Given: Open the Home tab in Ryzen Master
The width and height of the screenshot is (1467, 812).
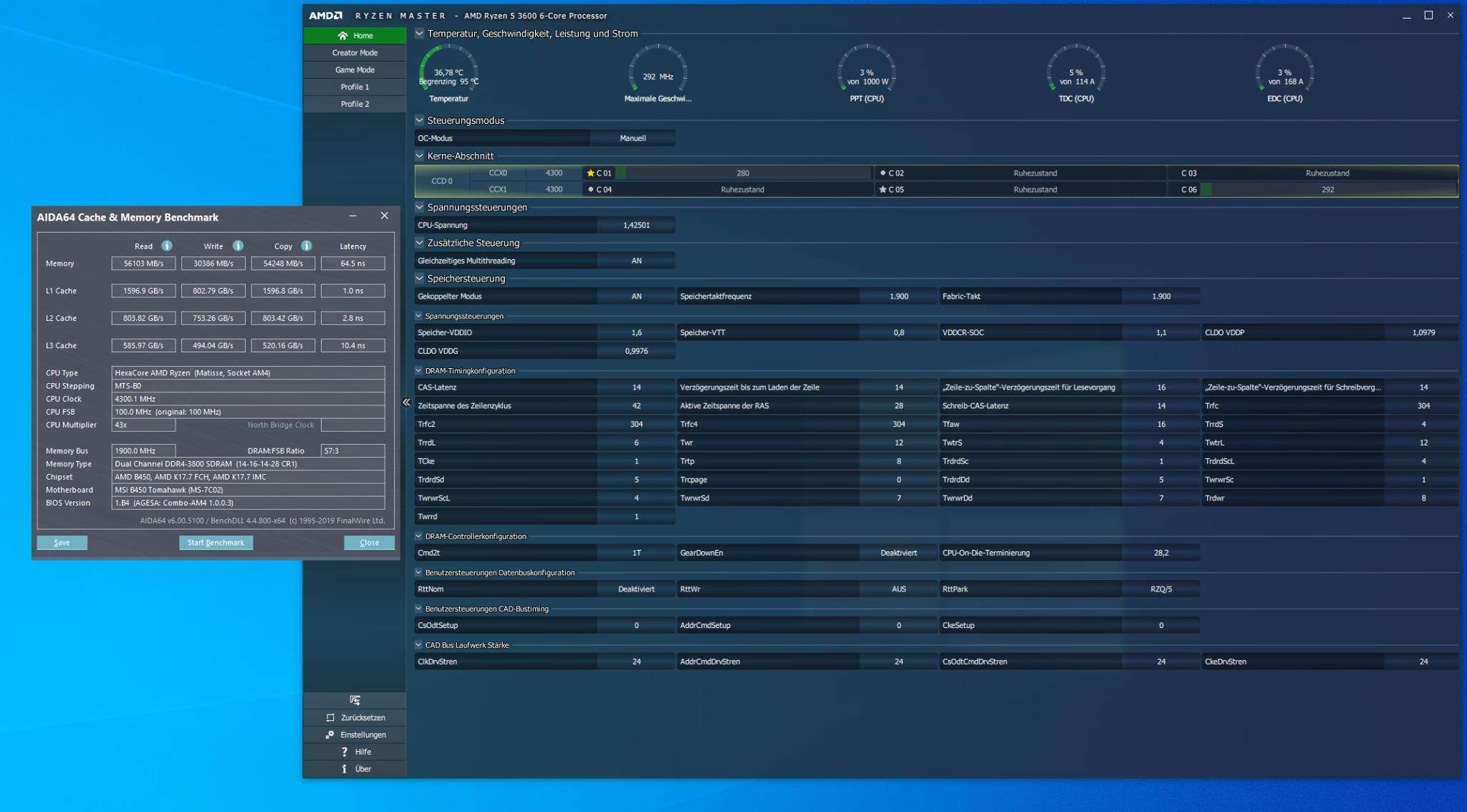Looking at the screenshot, I should click(355, 36).
